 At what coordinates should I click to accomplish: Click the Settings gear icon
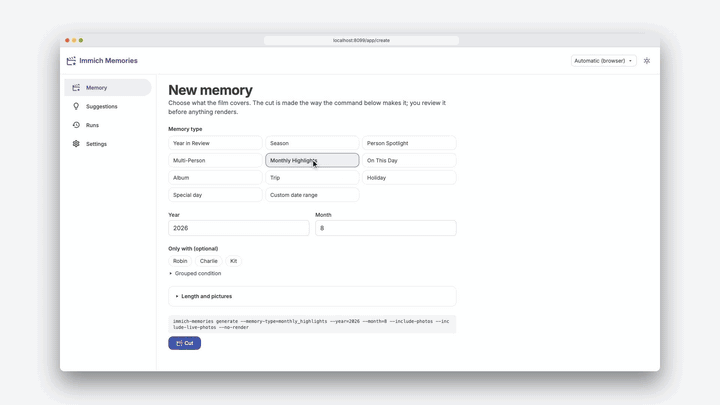(x=76, y=144)
